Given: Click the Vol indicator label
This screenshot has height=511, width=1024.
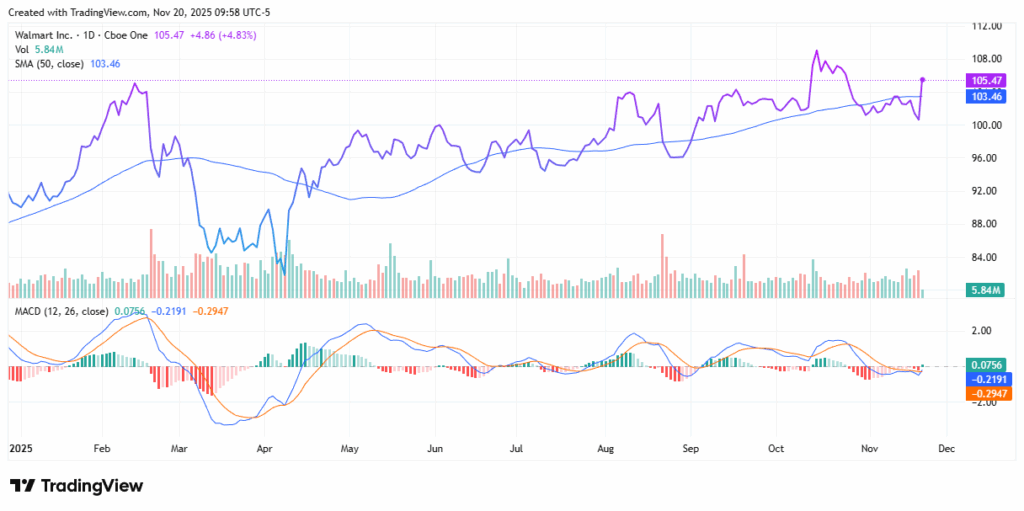Looking at the screenshot, I should (x=22, y=49).
